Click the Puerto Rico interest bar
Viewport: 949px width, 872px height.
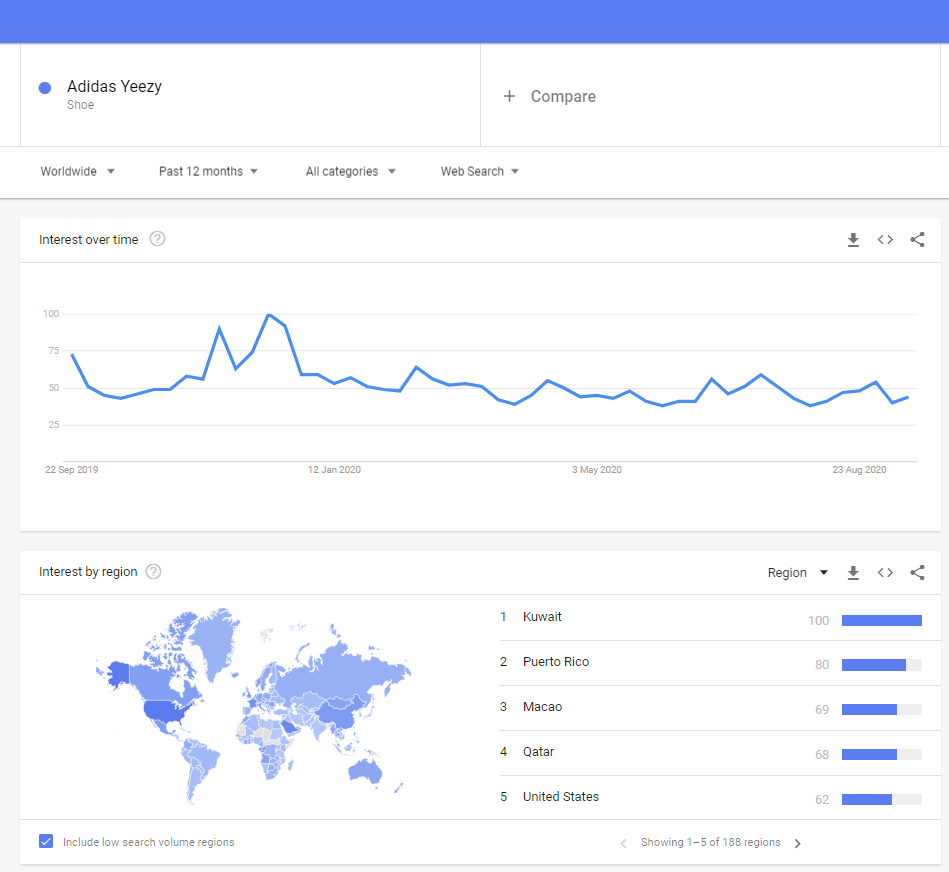pyautogui.click(x=881, y=665)
